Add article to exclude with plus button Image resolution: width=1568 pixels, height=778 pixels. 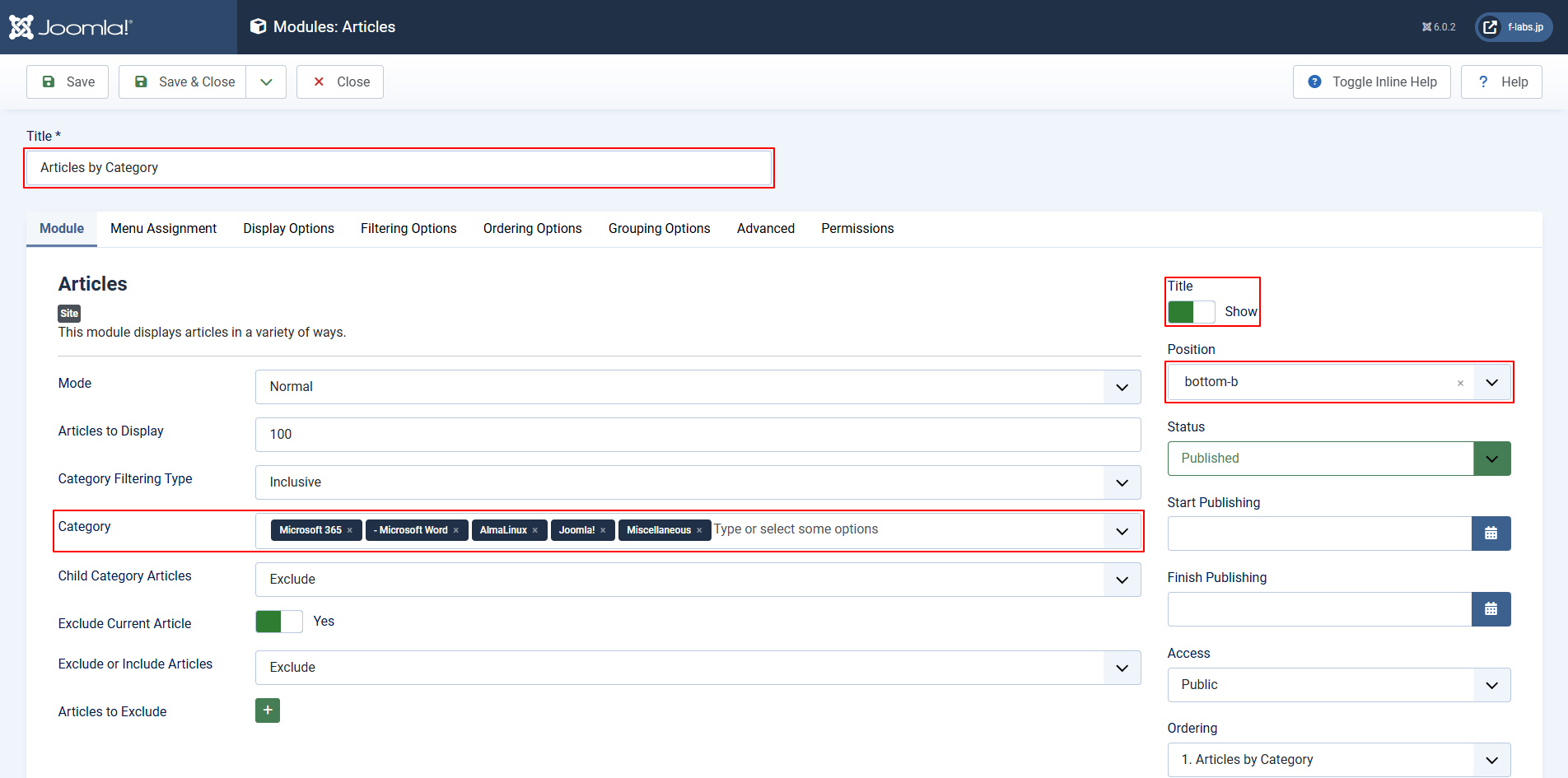coord(268,710)
